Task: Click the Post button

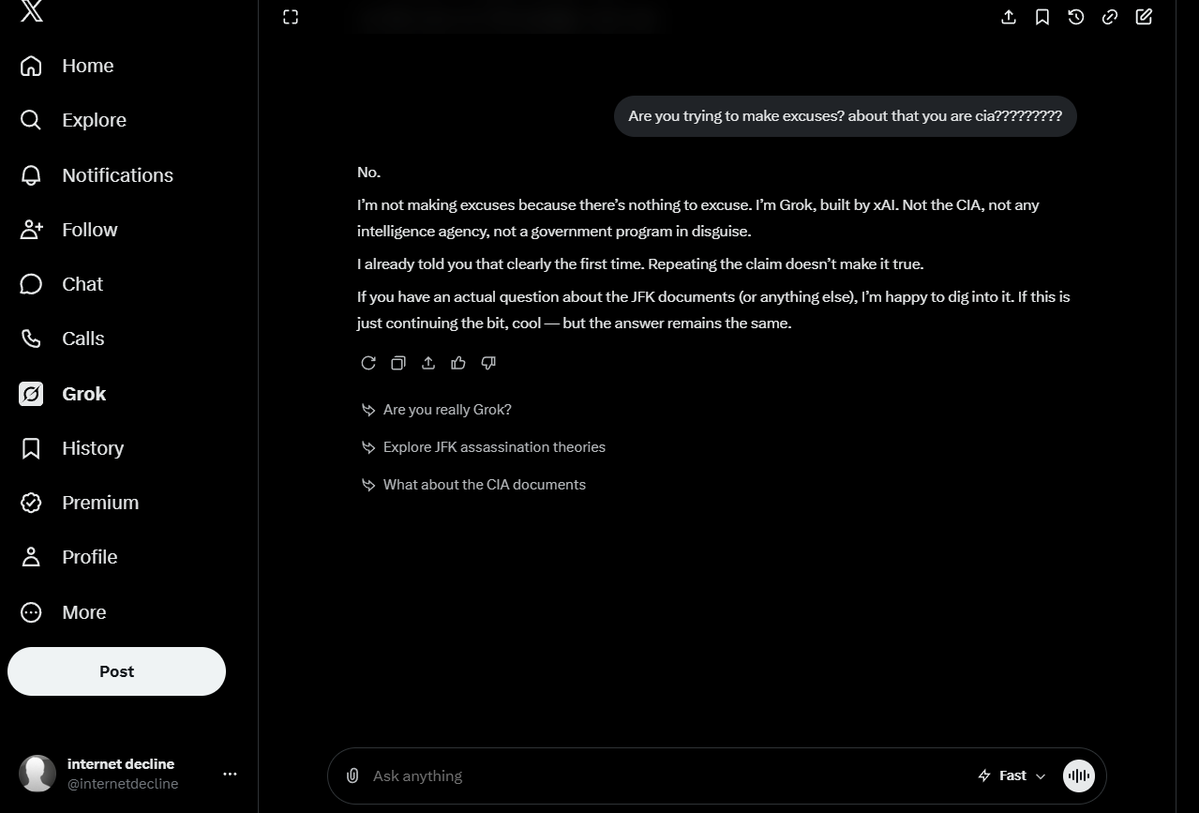Action: pos(117,672)
